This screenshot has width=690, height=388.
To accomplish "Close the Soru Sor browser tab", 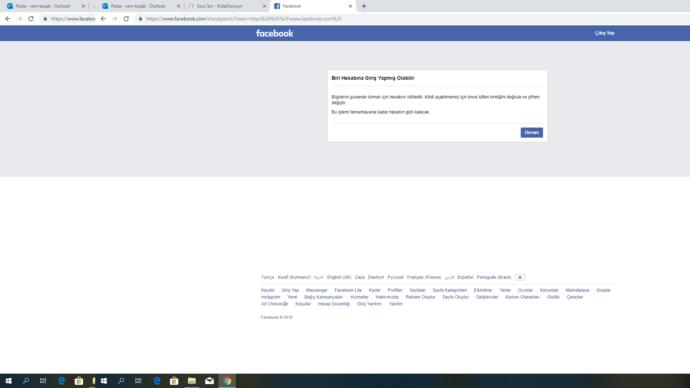I will [264, 6].
